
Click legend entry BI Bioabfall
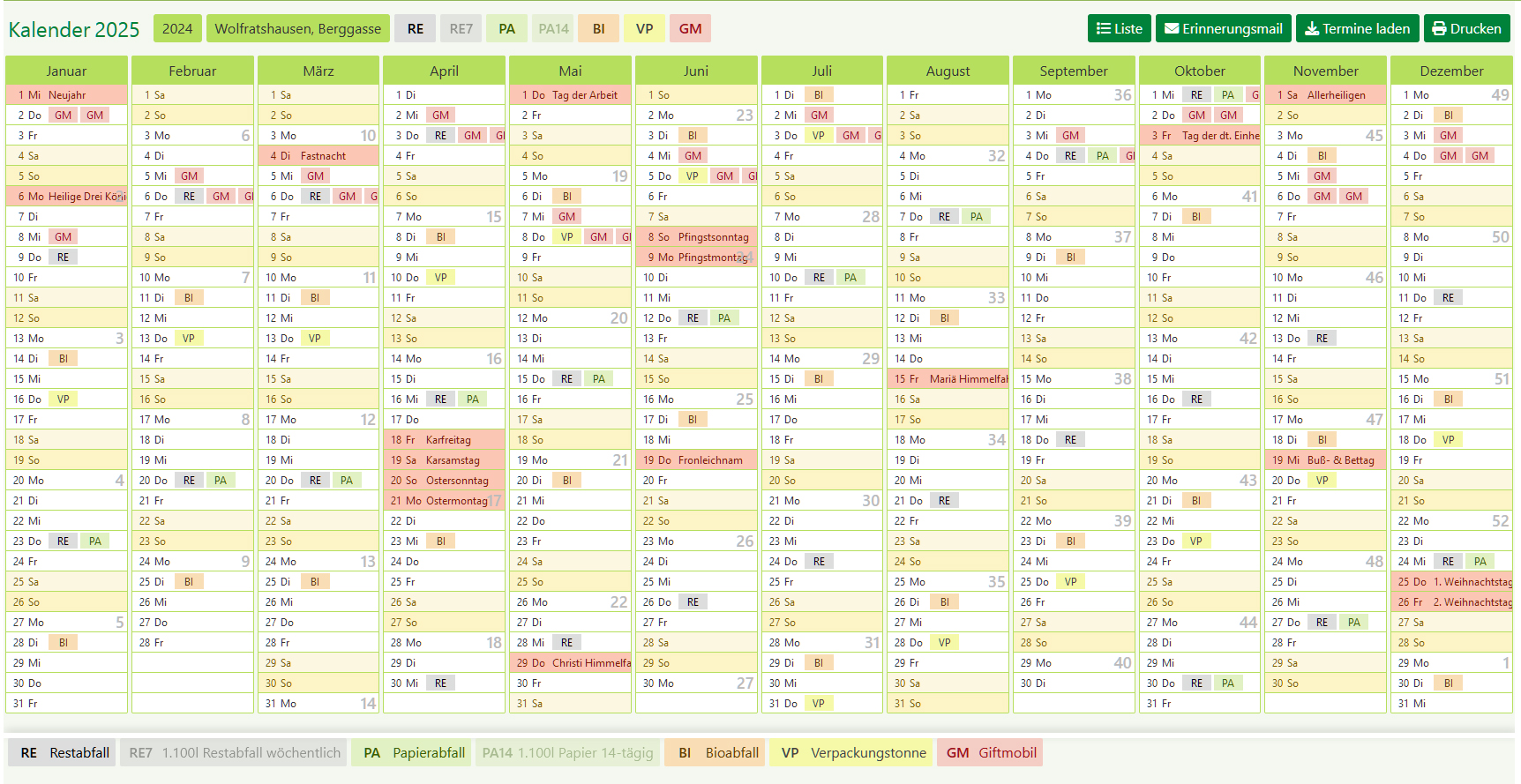coord(715,752)
